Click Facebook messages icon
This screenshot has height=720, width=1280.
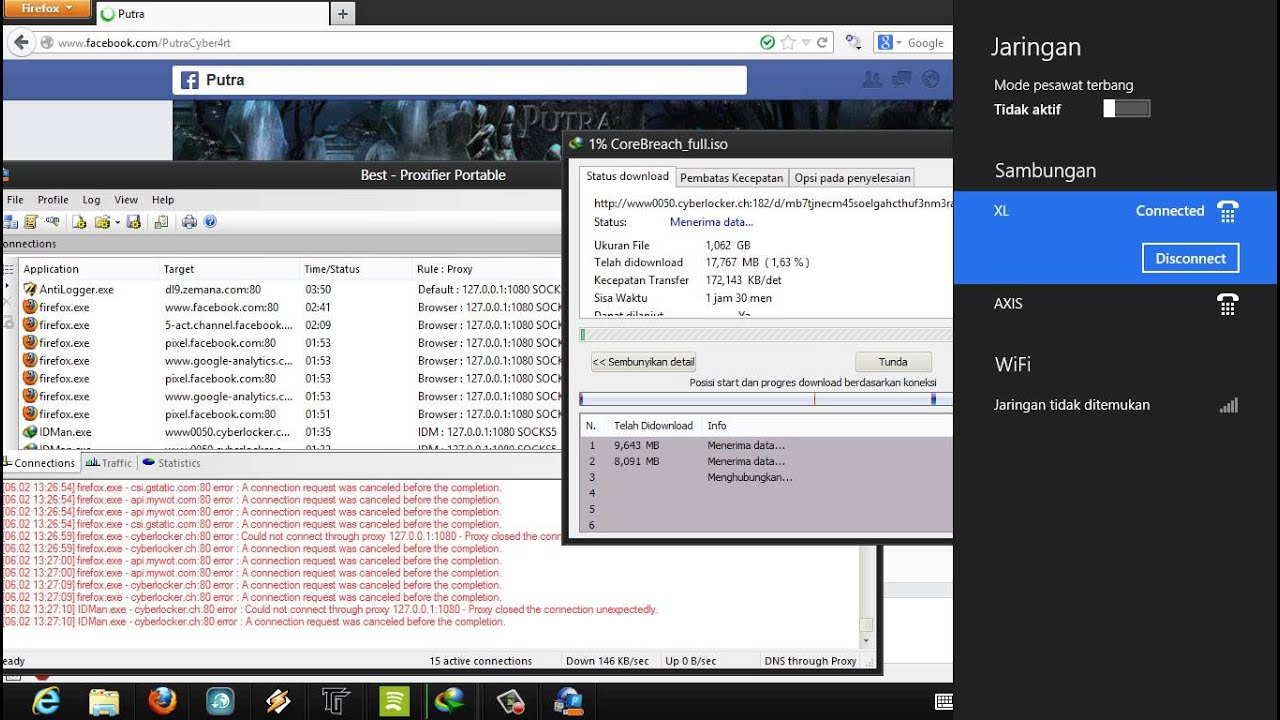[901, 79]
